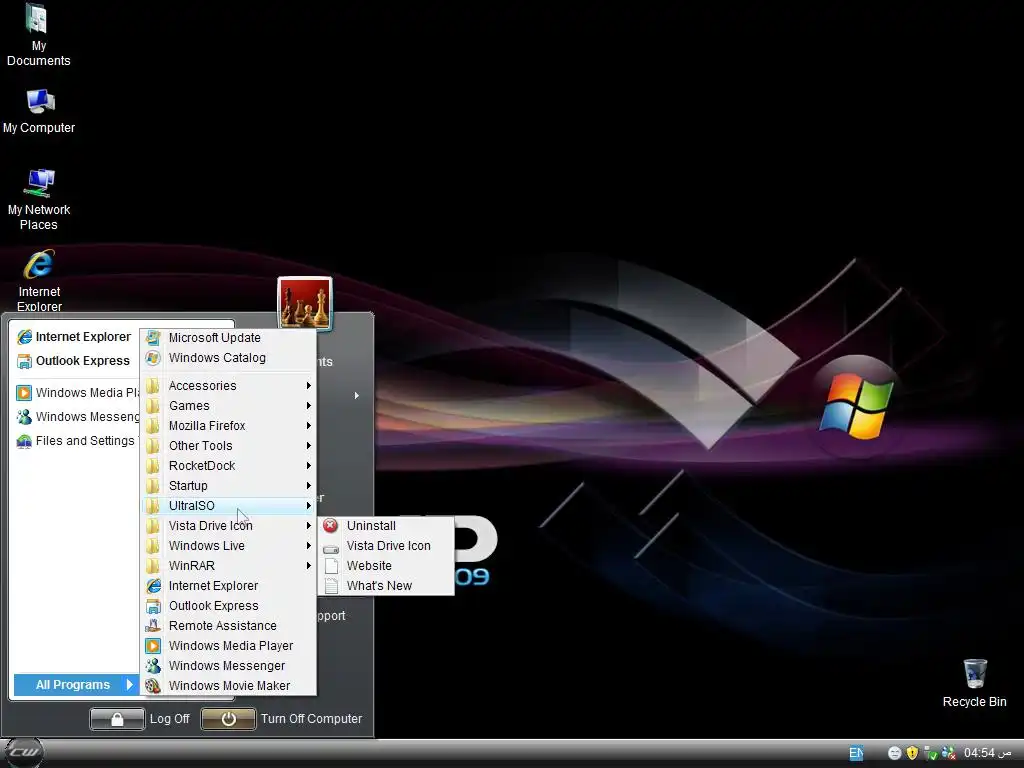Click the Messenger tray icon with red X

pos(949,753)
